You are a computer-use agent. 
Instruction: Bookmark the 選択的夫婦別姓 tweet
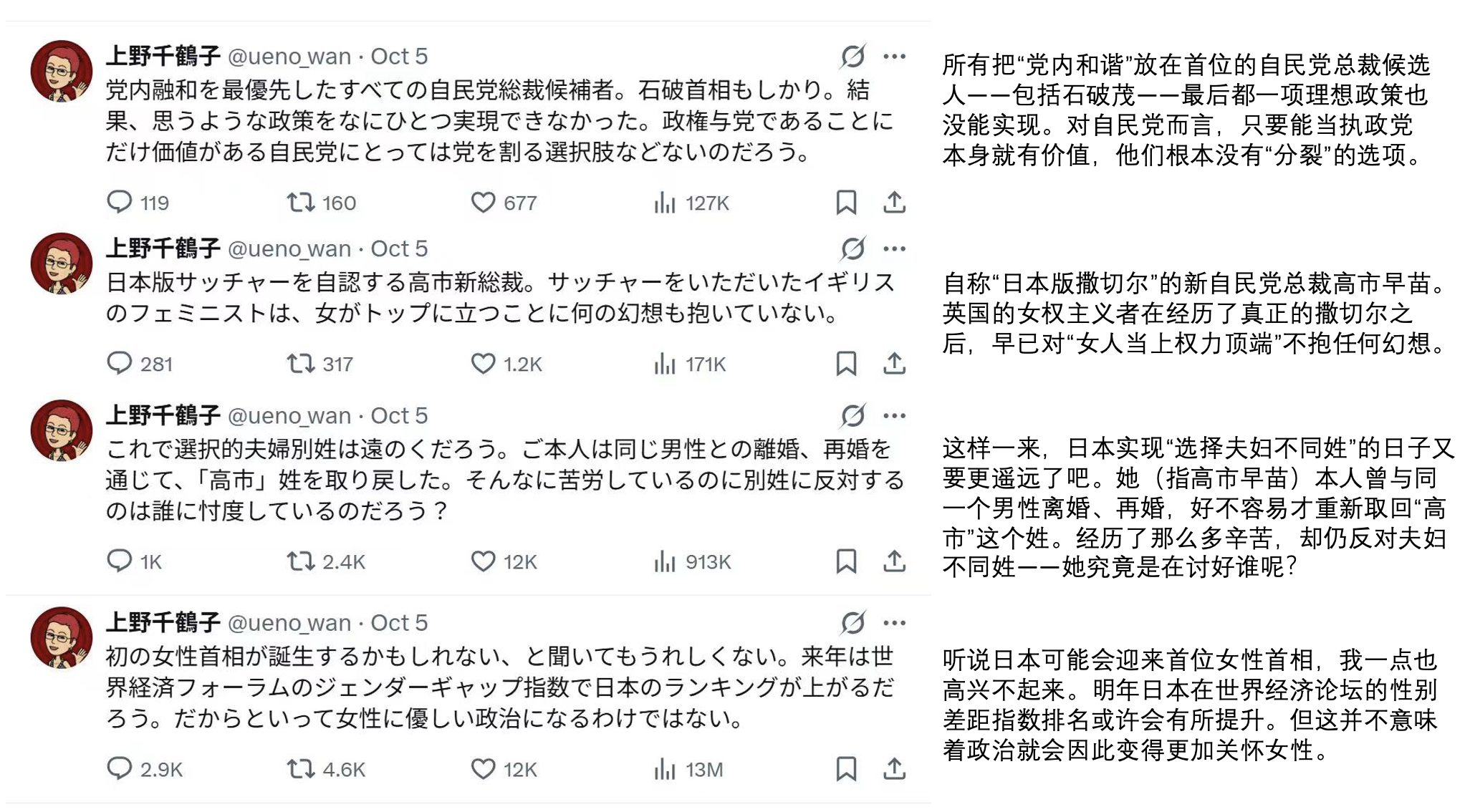[x=846, y=561]
